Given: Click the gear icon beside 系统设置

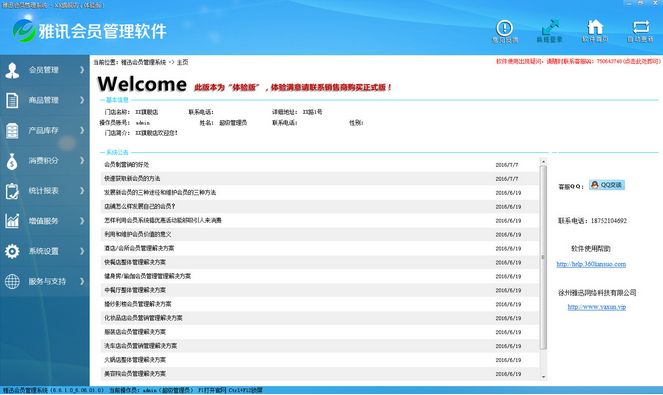Looking at the screenshot, I should [x=12, y=251].
